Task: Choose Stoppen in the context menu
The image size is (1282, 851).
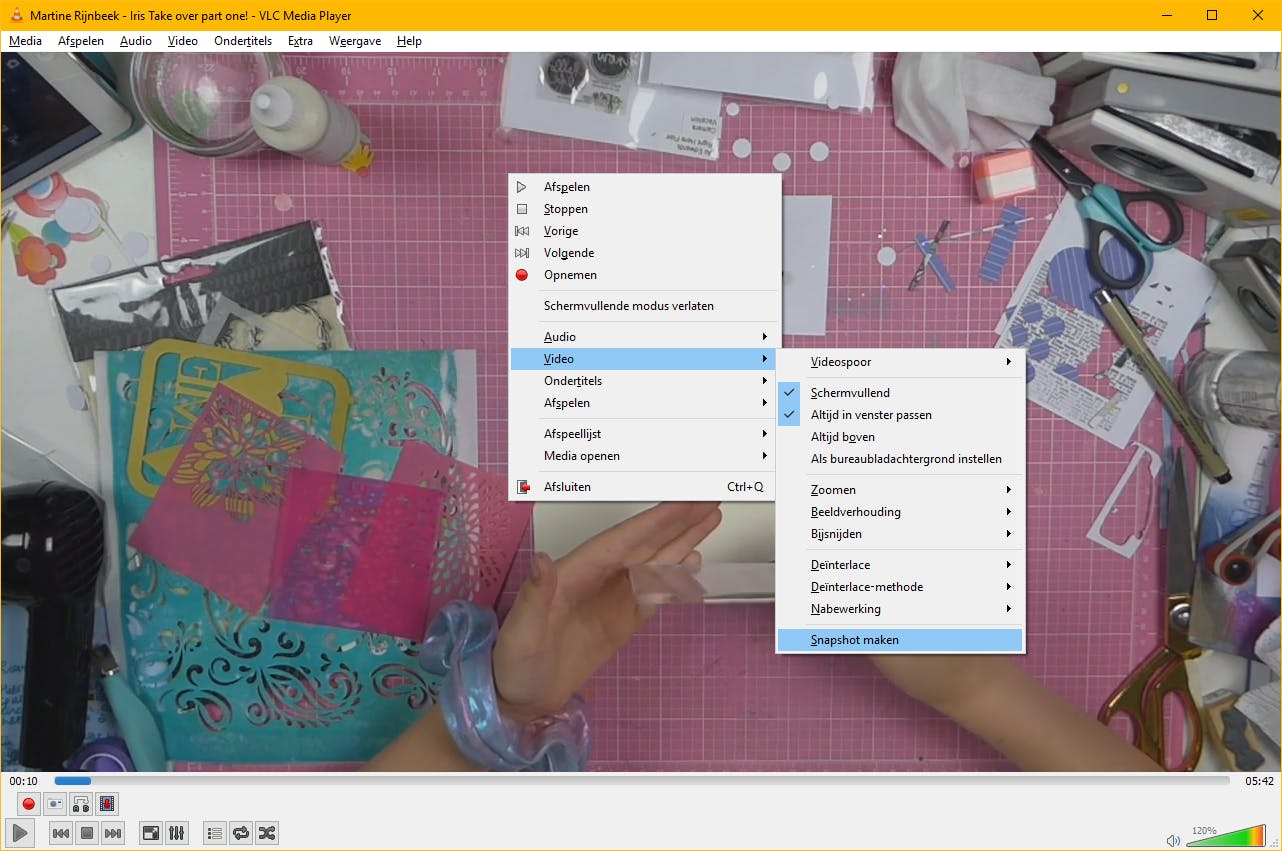Action: tap(645, 209)
